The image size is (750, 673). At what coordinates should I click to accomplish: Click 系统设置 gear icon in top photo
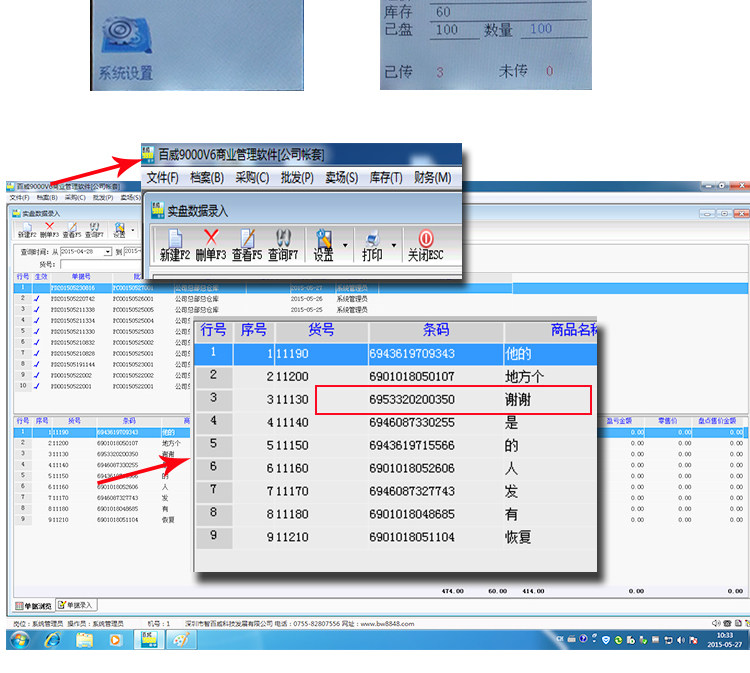tap(126, 36)
